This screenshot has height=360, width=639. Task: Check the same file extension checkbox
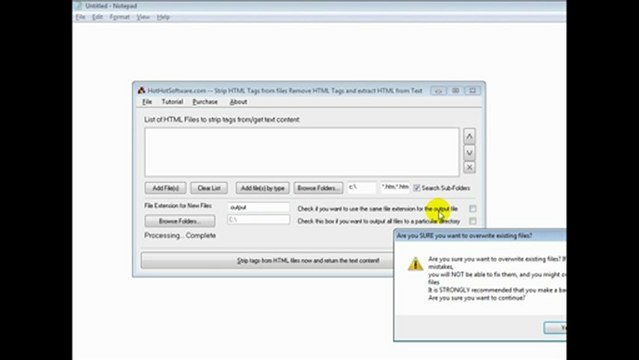pyautogui.click(x=472, y=209)
